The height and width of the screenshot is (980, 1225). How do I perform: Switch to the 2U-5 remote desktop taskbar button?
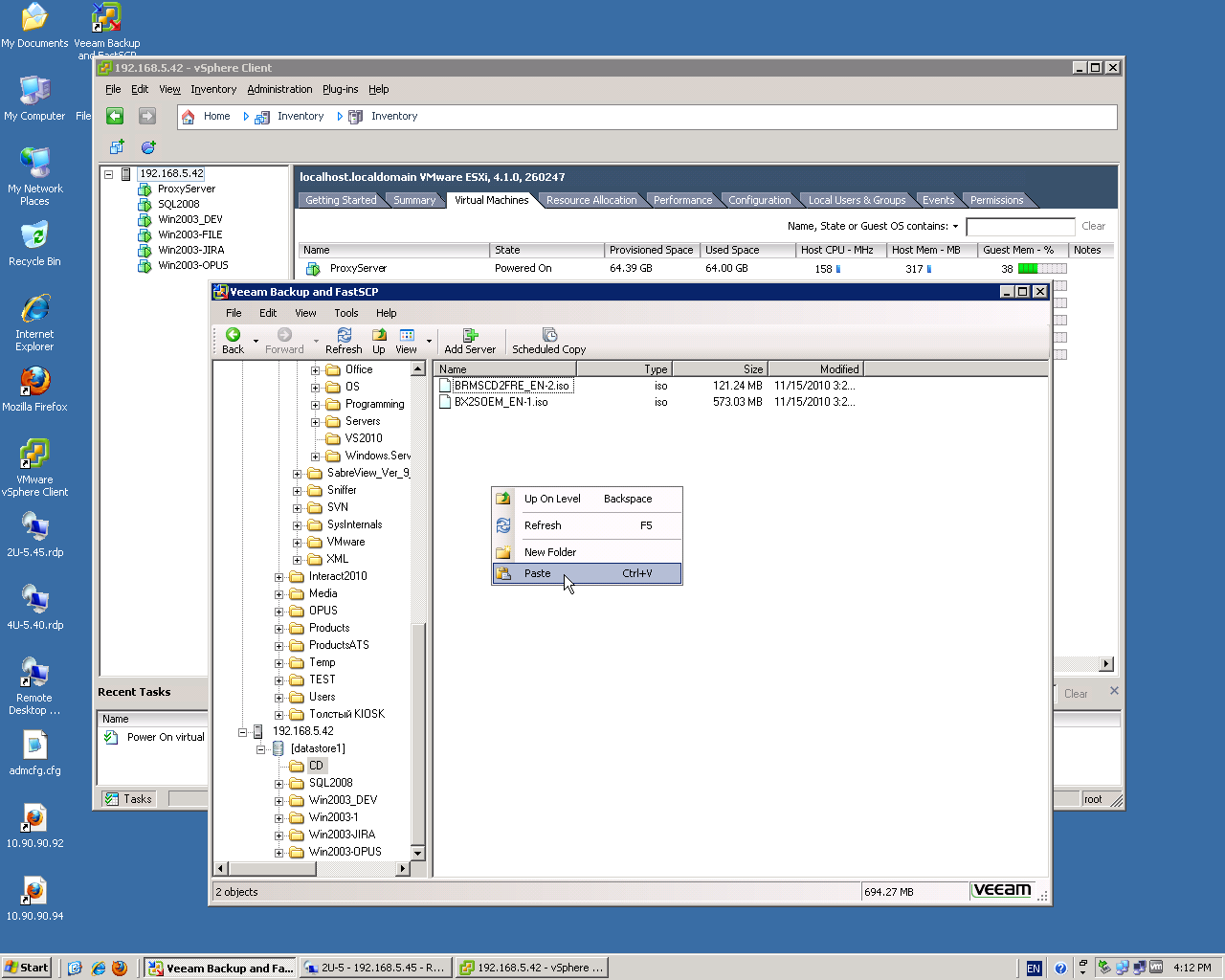pos(375,968)
